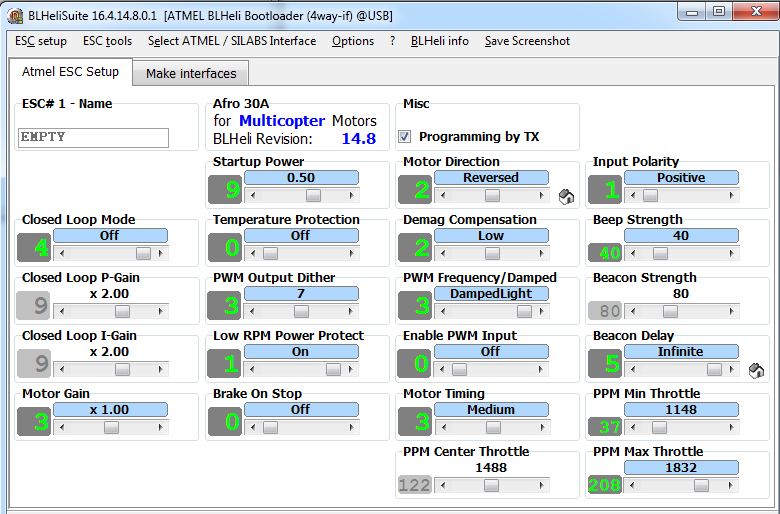Viewport: 780px width, 514px height.
Task: Click Demag Compensation right arrow
Action: (542, 254)
